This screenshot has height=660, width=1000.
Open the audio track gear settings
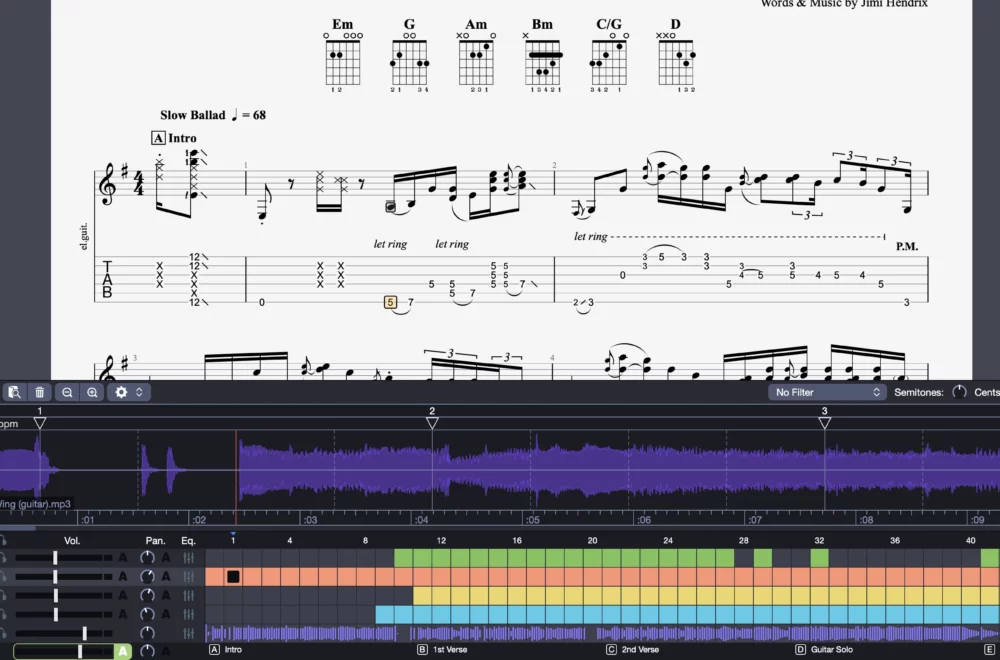coord(121,392)
